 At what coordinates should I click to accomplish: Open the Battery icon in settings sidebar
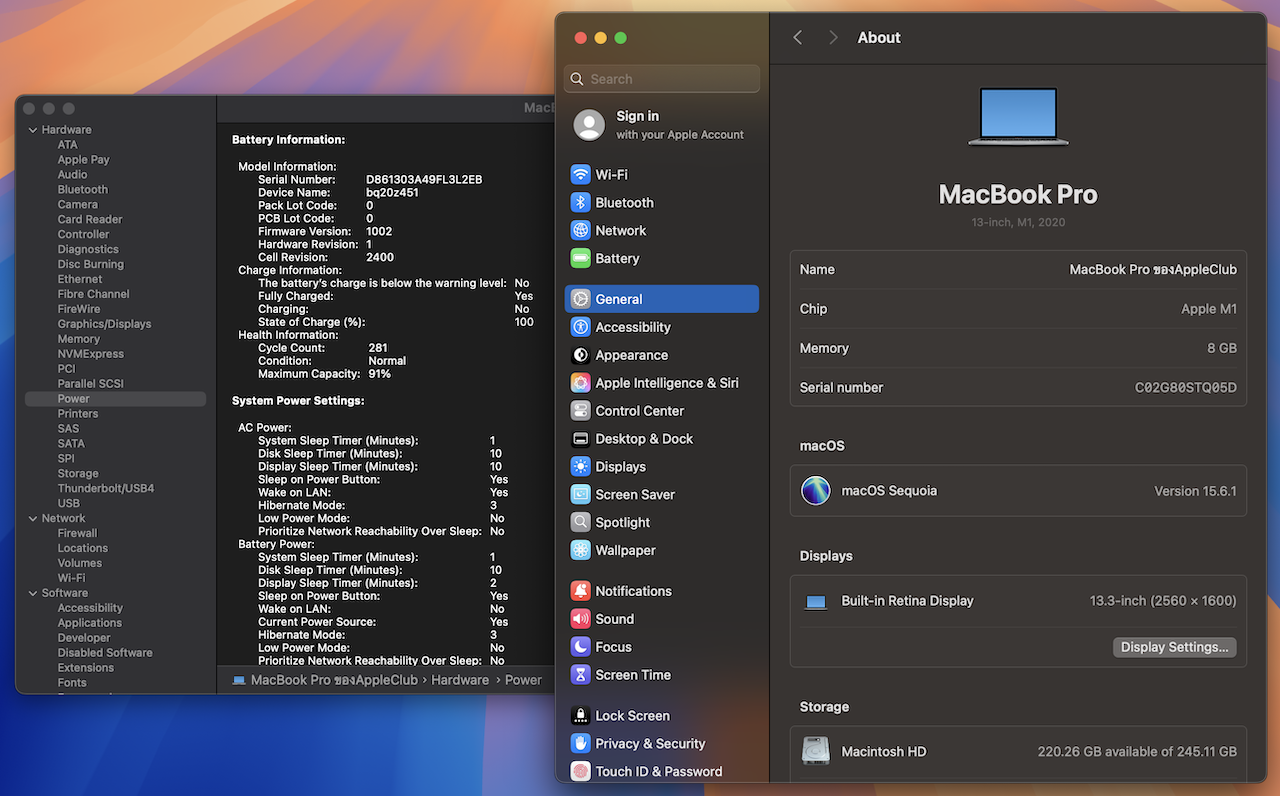pos(580,258)
